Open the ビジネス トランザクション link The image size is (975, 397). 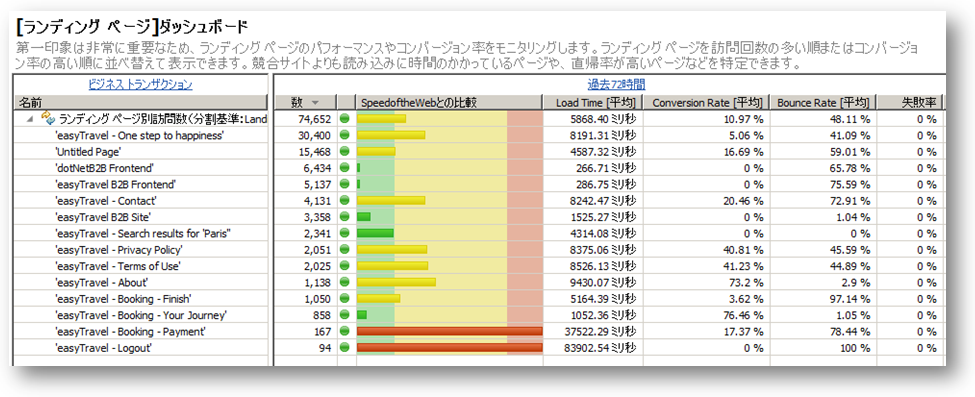(140, 85)
